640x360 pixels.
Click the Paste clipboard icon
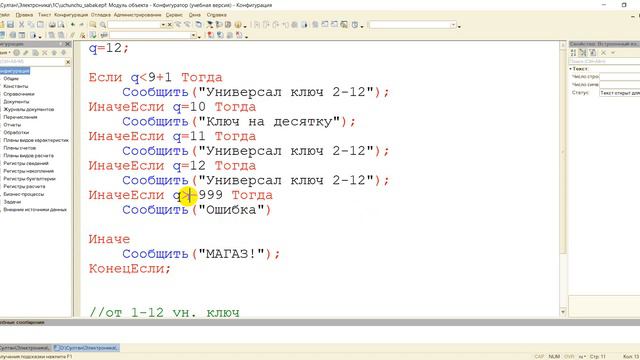[x=40, y=24]
